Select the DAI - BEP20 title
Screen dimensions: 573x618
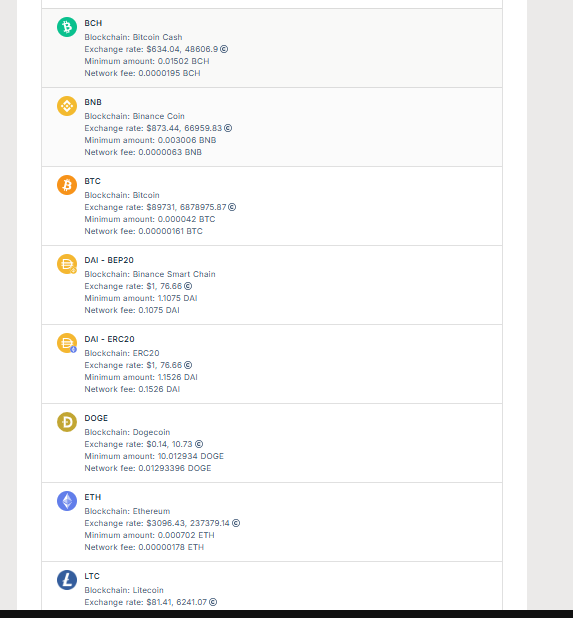coord(109,260)
